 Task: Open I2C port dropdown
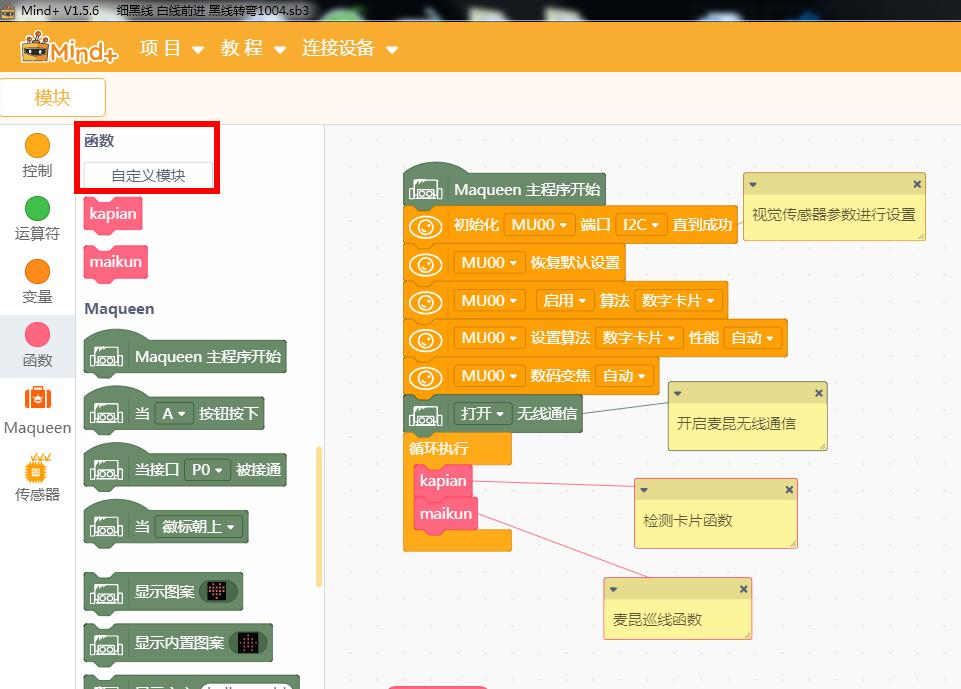tap(640, 225)
